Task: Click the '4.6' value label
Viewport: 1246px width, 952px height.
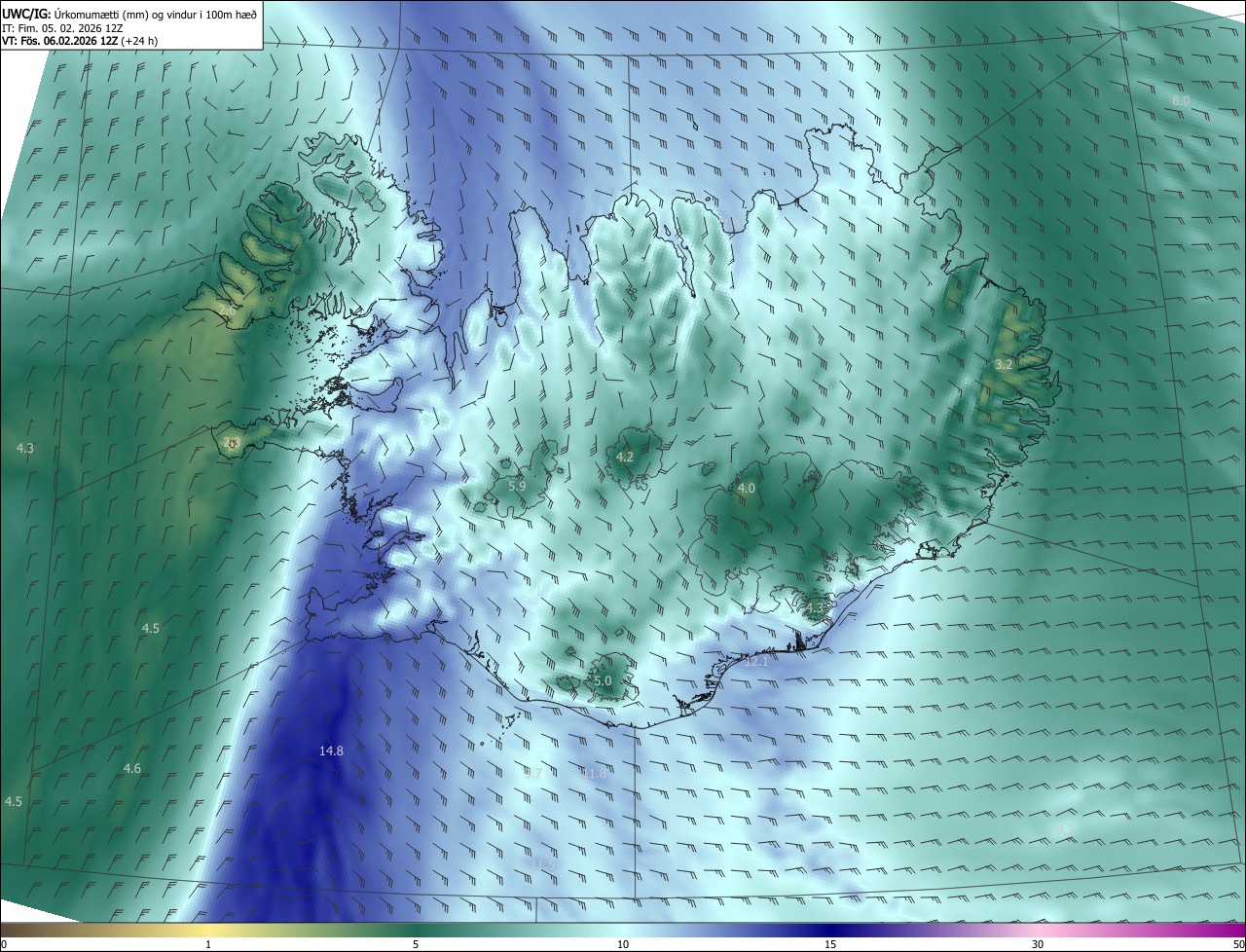Action: pos(132,769)
